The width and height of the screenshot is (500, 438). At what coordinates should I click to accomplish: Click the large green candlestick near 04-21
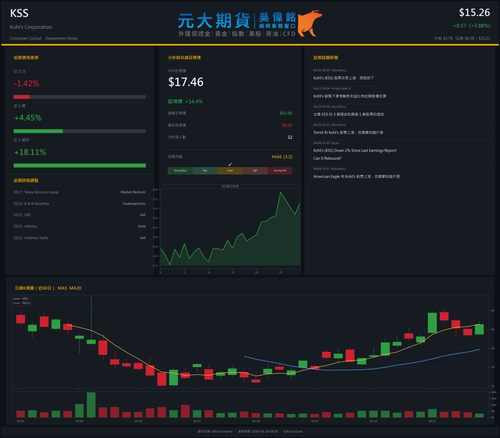[x=432, y=322]
